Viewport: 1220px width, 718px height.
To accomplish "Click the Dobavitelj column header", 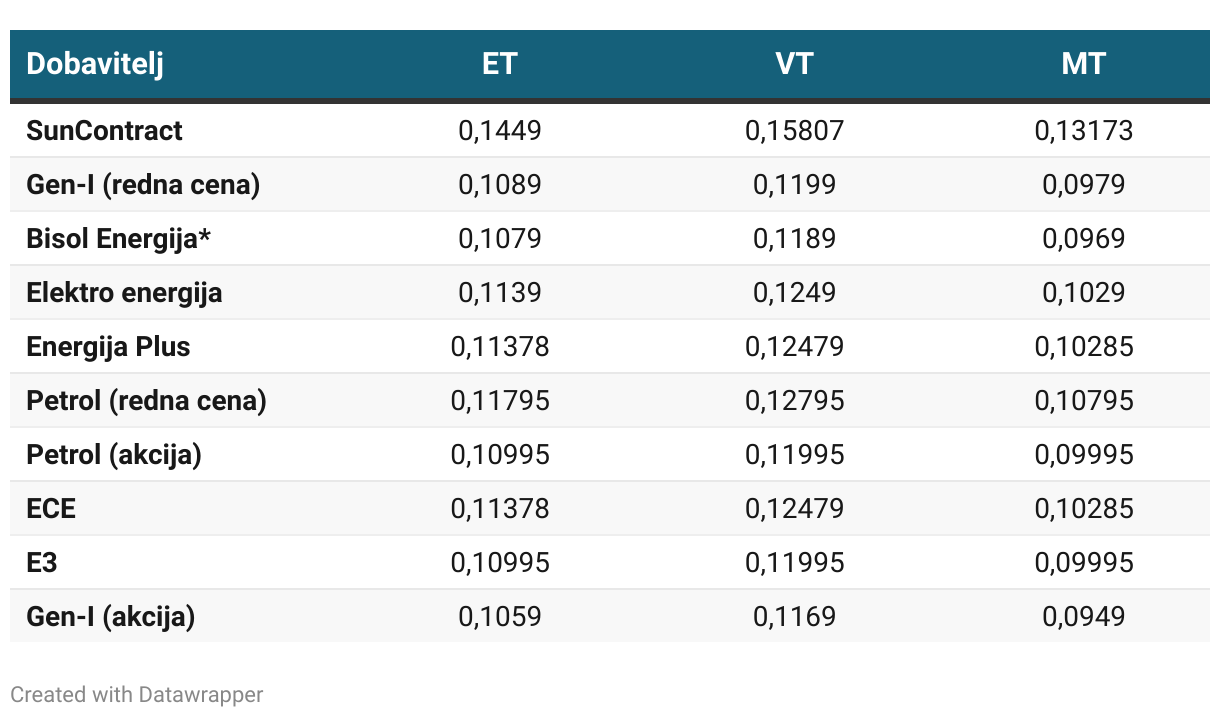I will (x=95, y=64).
